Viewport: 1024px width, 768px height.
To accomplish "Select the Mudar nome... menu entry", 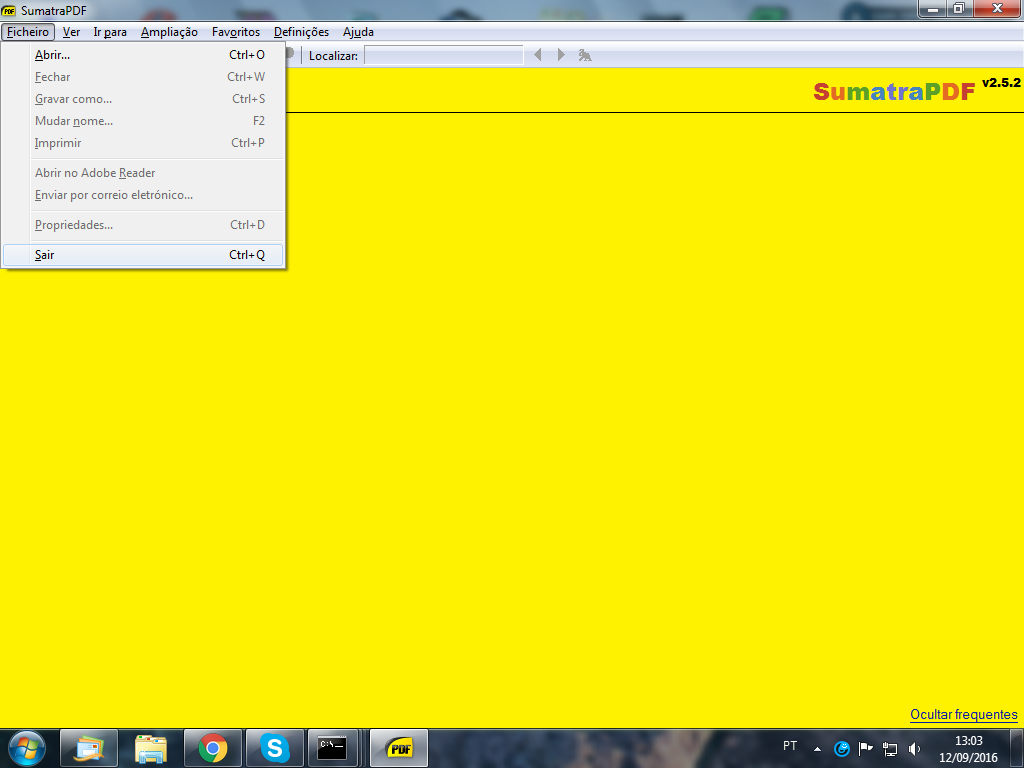I will pyautogui.click(x=143, y=121).
